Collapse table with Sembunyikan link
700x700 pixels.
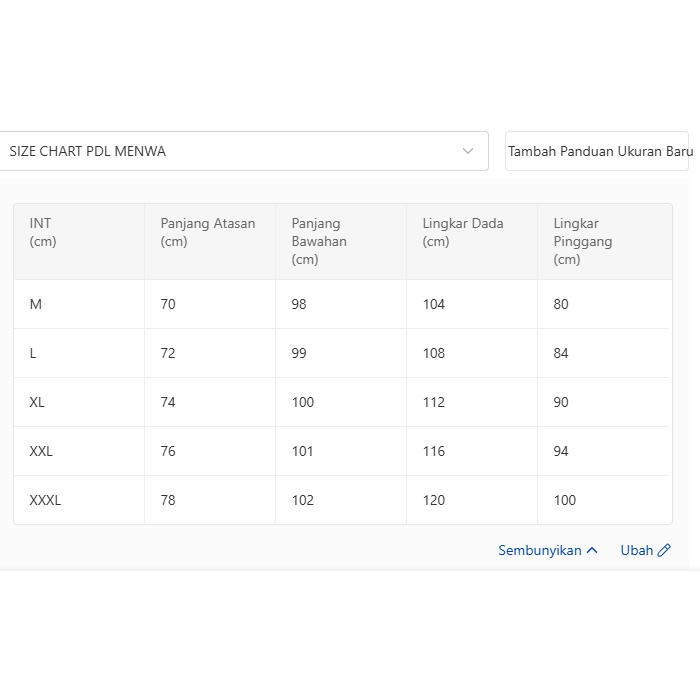click(540, 550)
